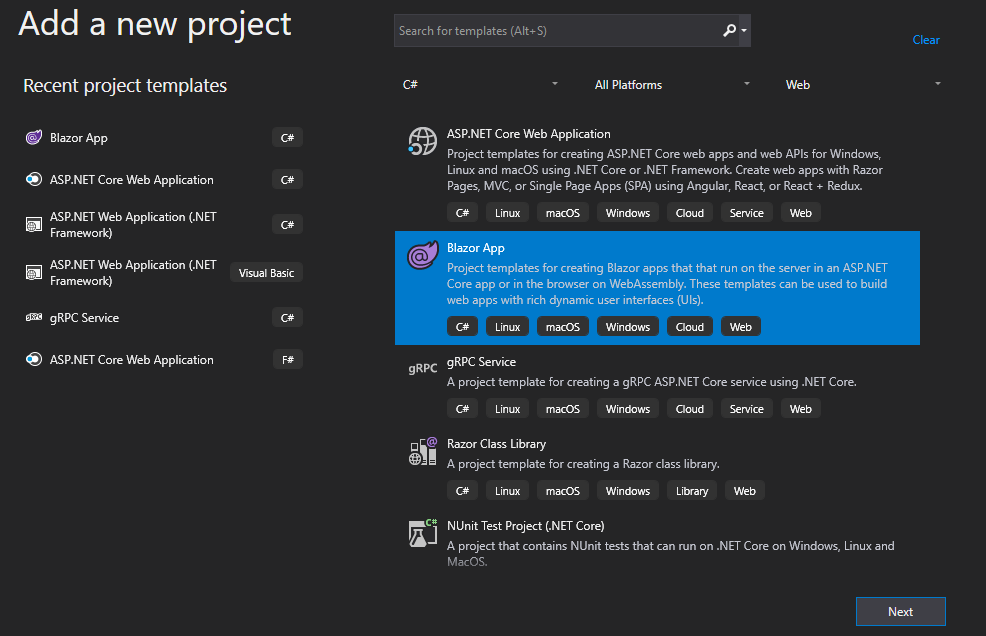Image resolution: width=986 pixels, height=636 pixels.
Task: Click the Visual Basic ASP.NET Web Application icon
Action: coord(34,273)
